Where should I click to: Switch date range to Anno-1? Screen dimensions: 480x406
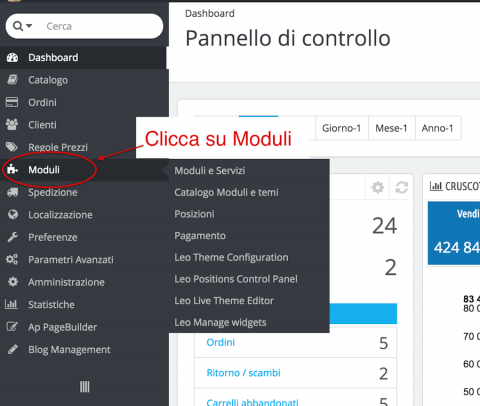(438, 128)
